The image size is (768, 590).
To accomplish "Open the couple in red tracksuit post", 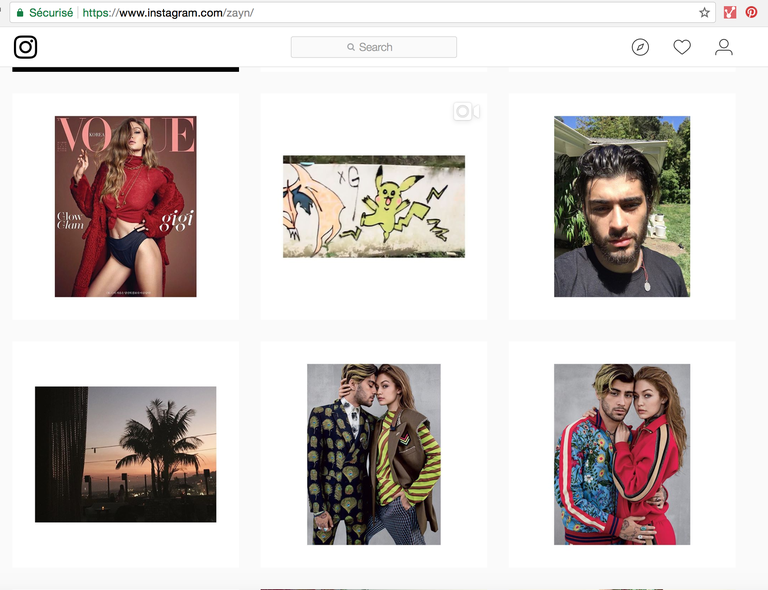I will point(622,454).
